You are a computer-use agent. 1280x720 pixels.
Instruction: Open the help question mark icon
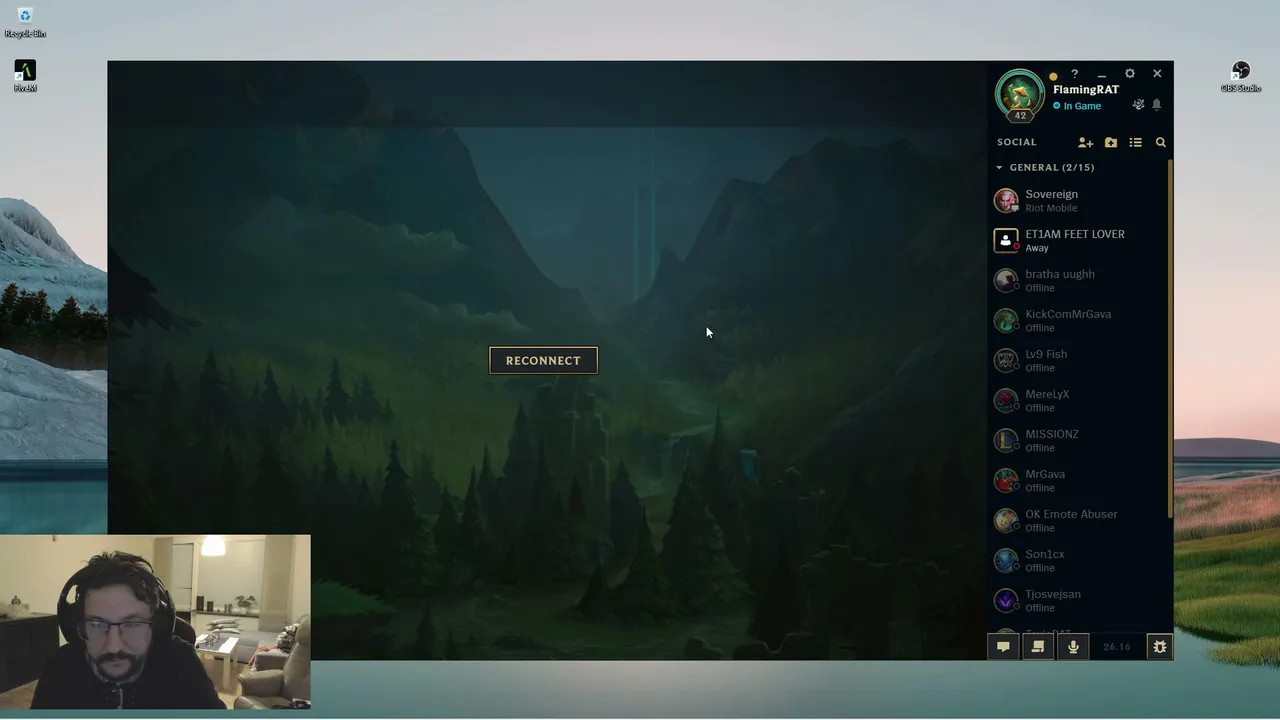1075,74
